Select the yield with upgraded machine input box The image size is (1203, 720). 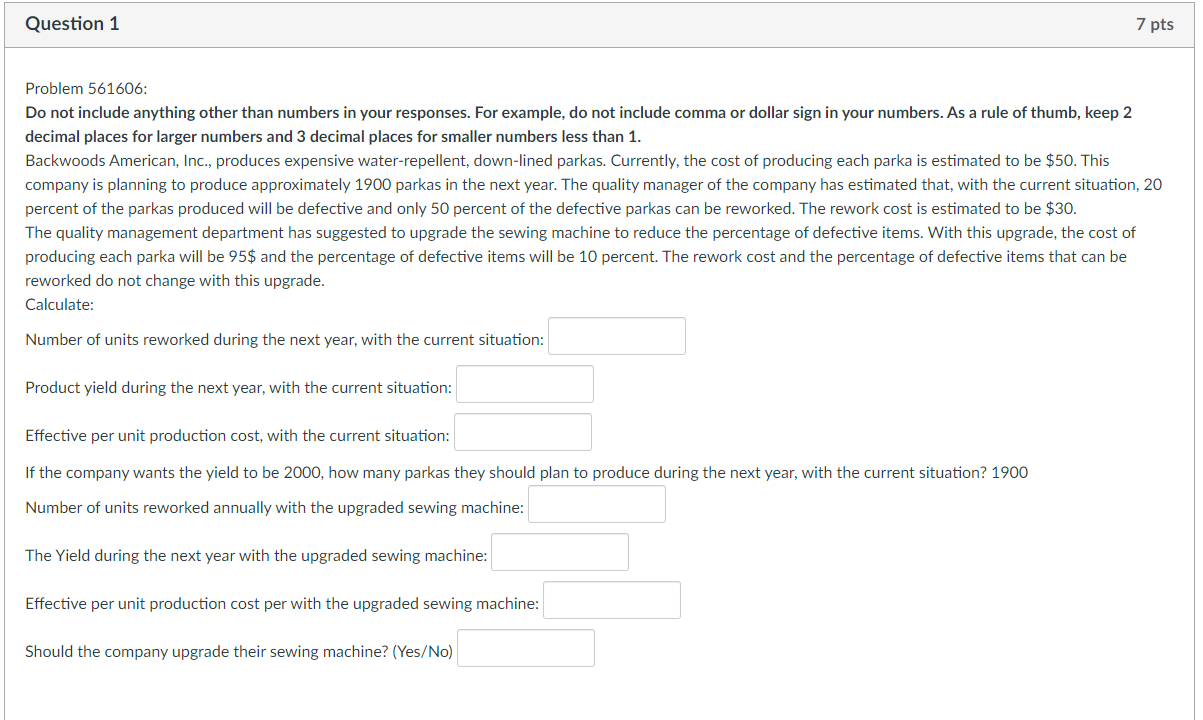tap(559, 551)
